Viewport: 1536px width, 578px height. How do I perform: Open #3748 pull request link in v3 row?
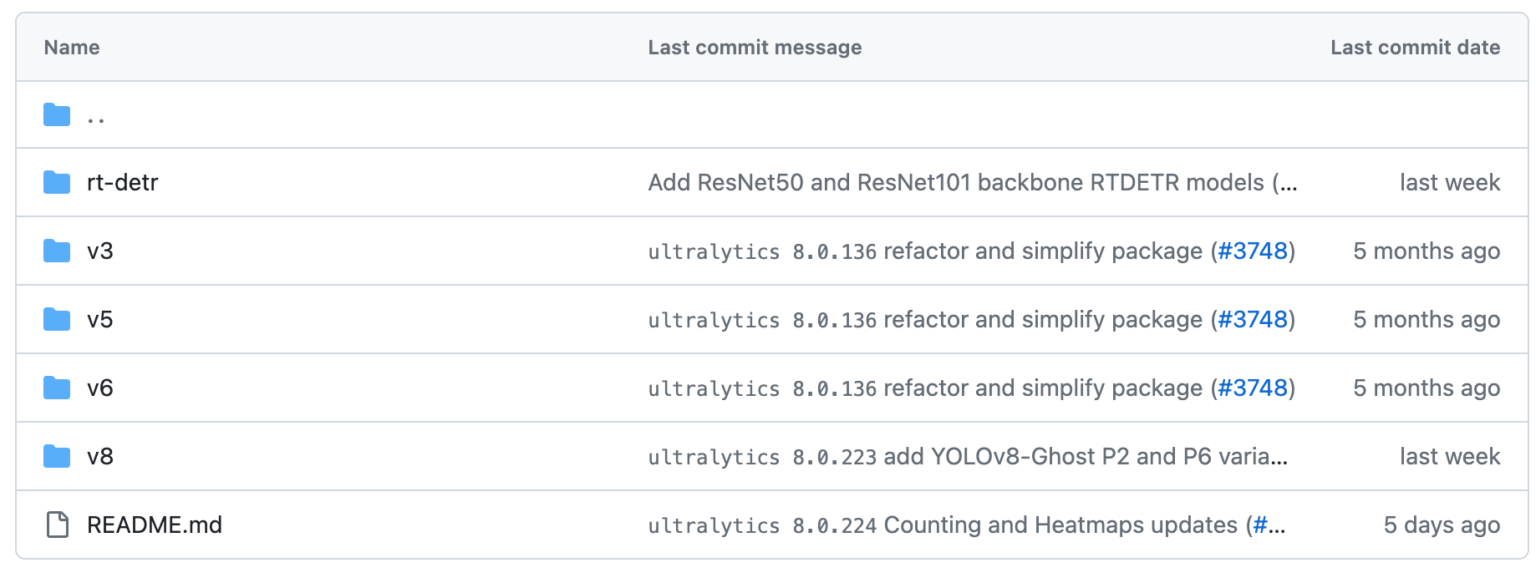point(1252,251)
